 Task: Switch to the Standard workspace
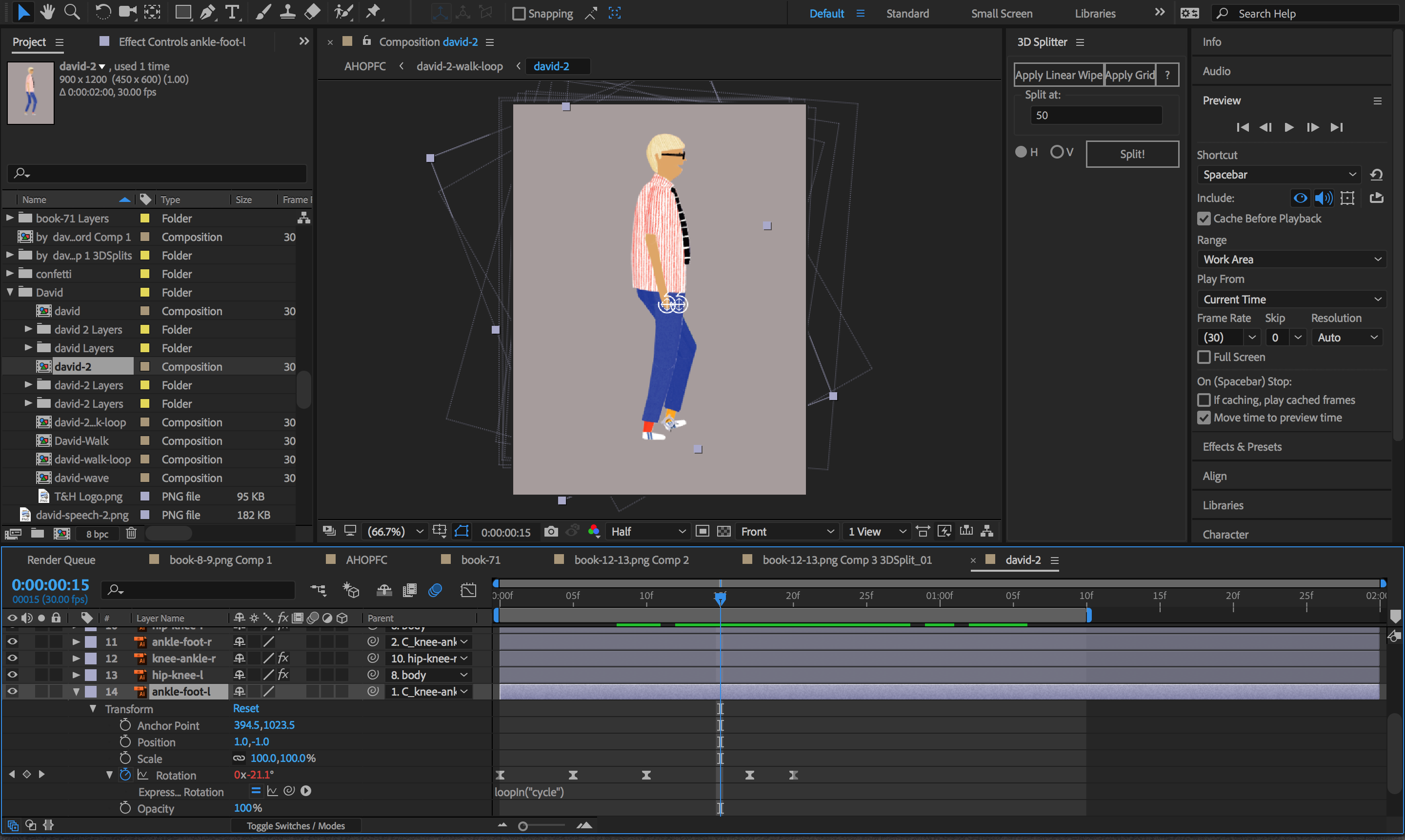point(907,13)
